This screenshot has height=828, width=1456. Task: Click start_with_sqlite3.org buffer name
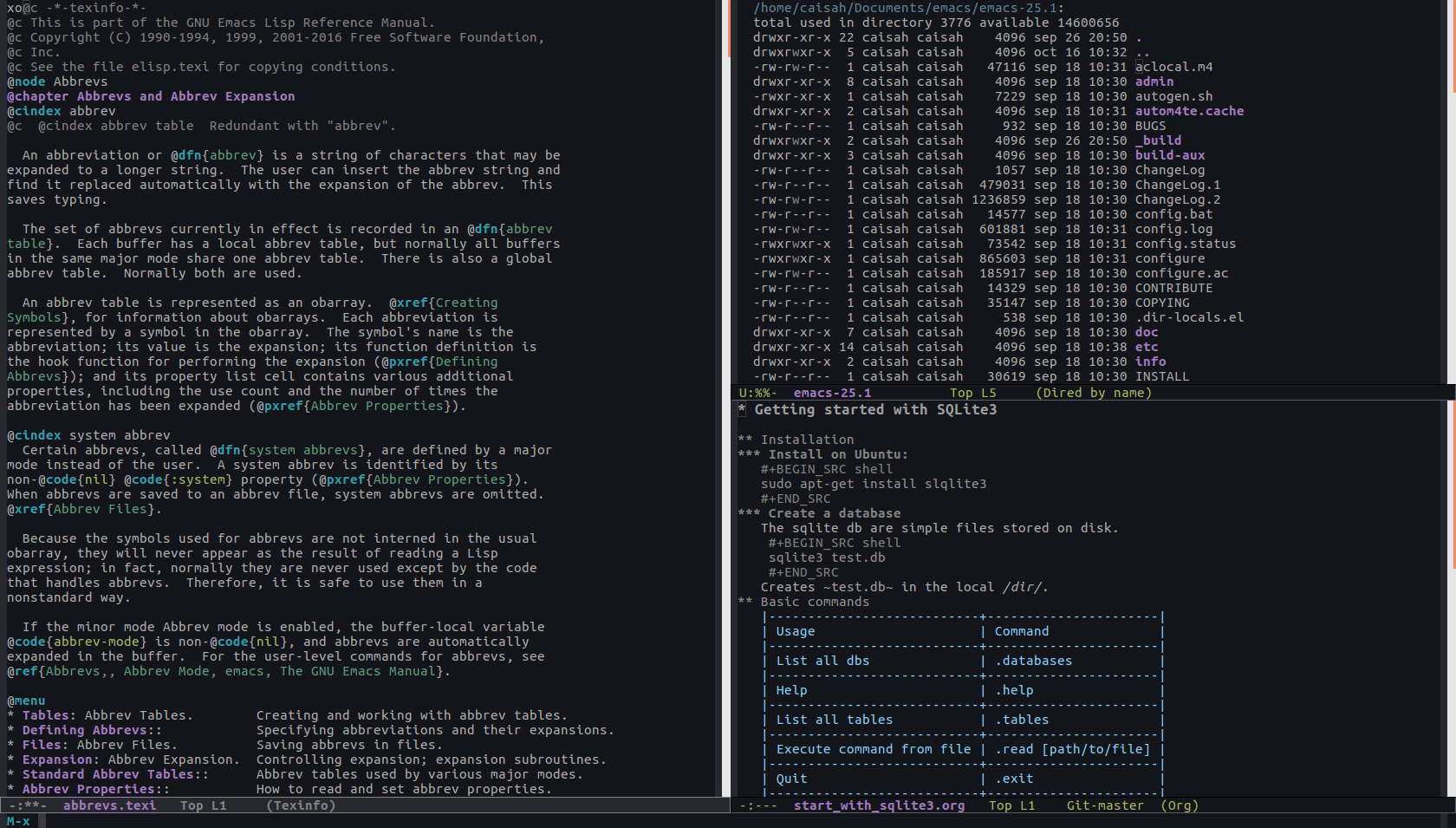coord(879,805)
